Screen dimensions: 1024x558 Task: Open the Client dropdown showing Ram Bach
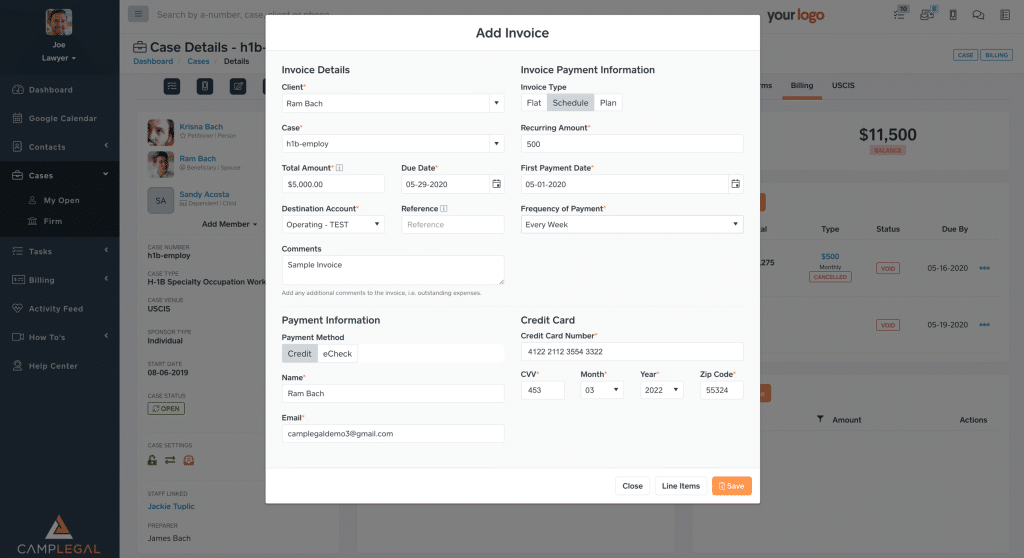(x=392, y=103)
